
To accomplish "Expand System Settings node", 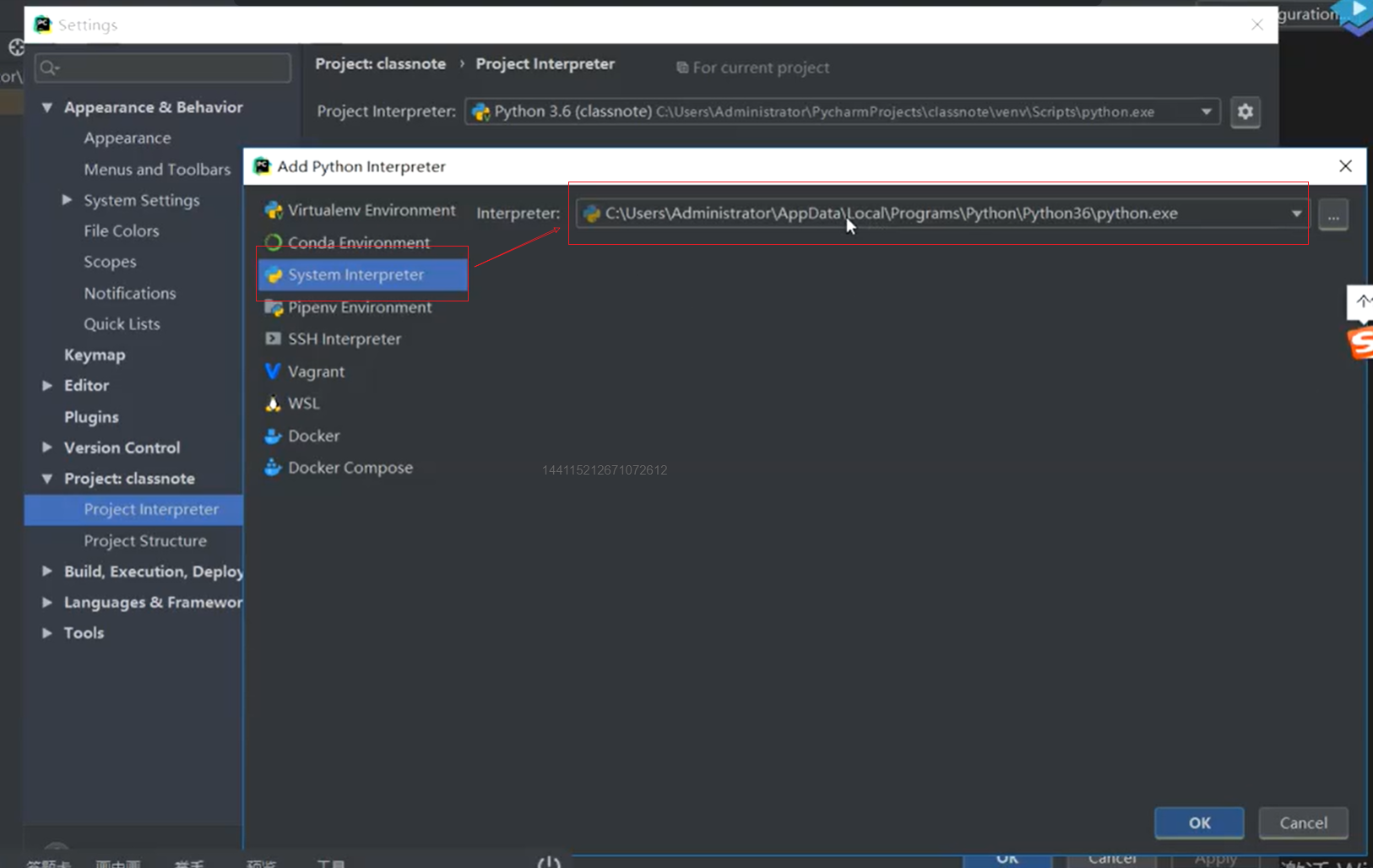I will 68,200.
